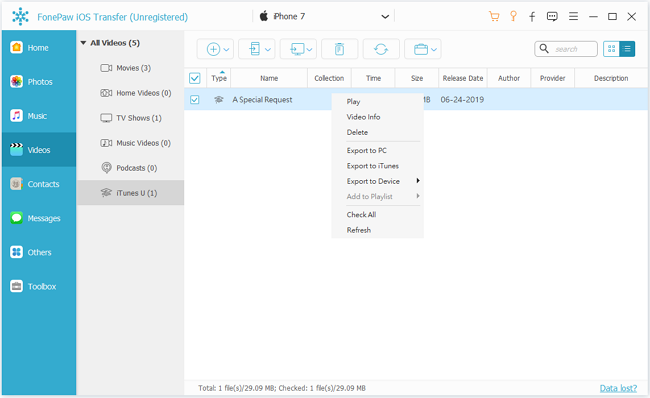This screenshot has height=398, width=650.
Task: Open the hamburger menu icon
Action: coord(573,17)
